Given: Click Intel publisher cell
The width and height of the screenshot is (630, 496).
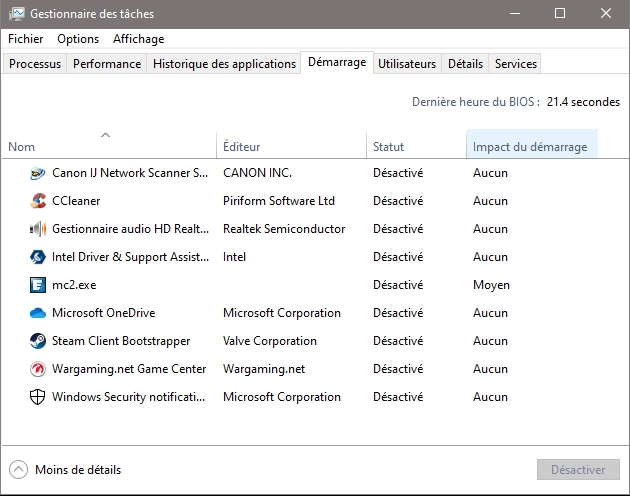Looking at the screenshot, I should point(234,257).
